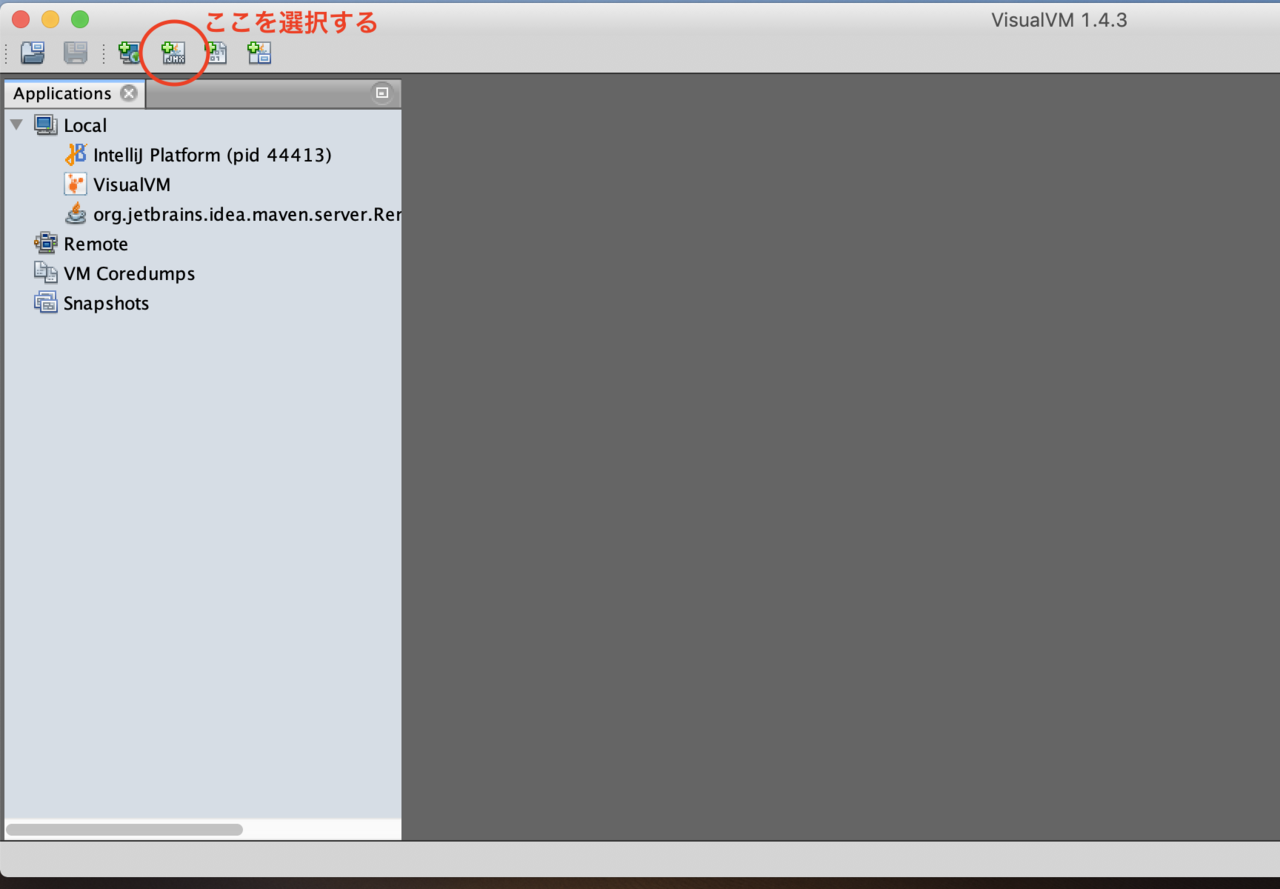Click the grayed-out Save snapshot icon
The height and width of the screenshot is (889, 1280).
[x=76, y=53]
